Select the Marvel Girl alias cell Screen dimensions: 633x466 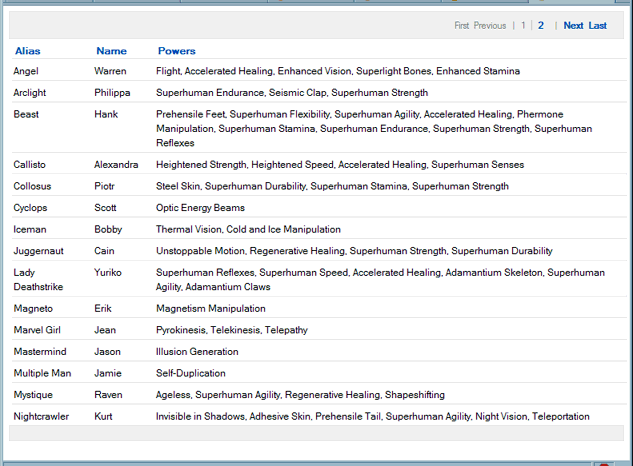click(37, 330)
